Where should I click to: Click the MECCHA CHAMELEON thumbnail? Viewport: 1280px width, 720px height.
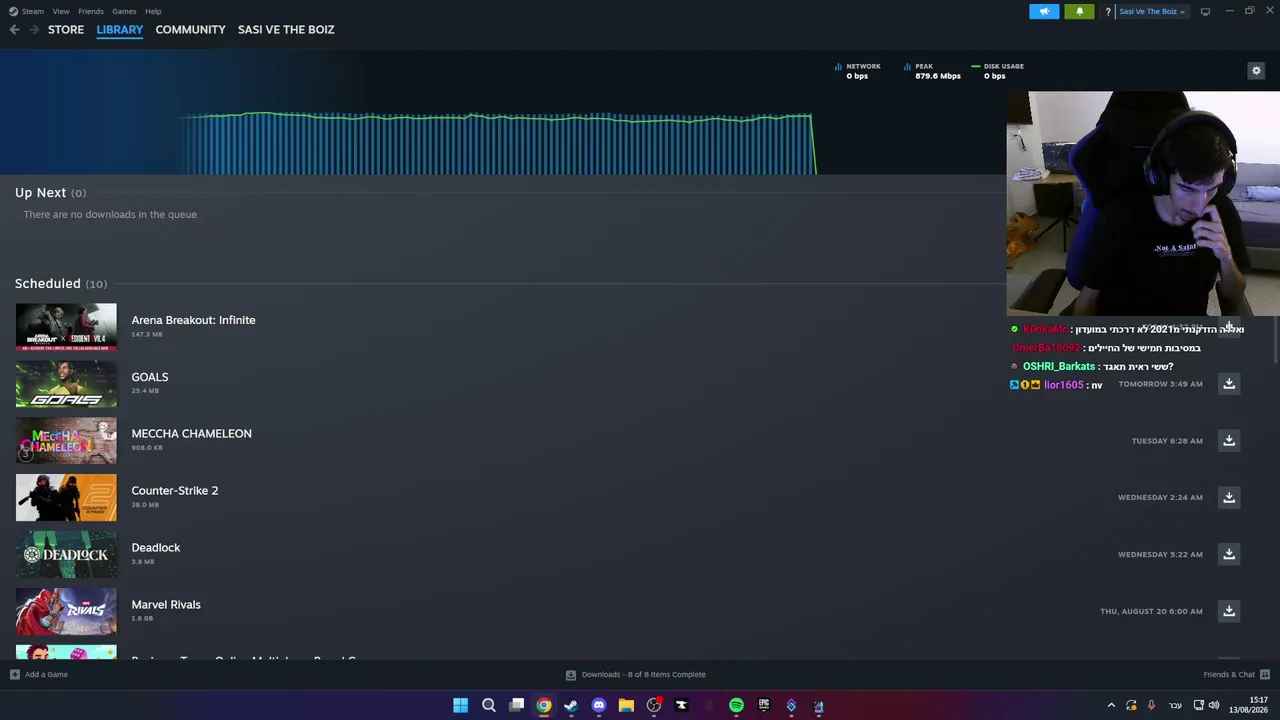[x=66, y=441]
